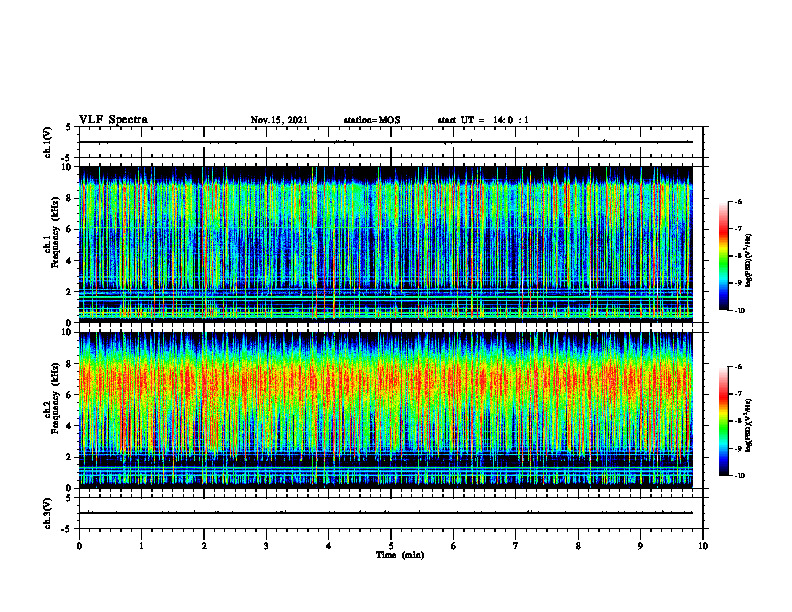Click the "ch.3(V)" axis label
The image size is (792, 612).
(x=48, y=513)
